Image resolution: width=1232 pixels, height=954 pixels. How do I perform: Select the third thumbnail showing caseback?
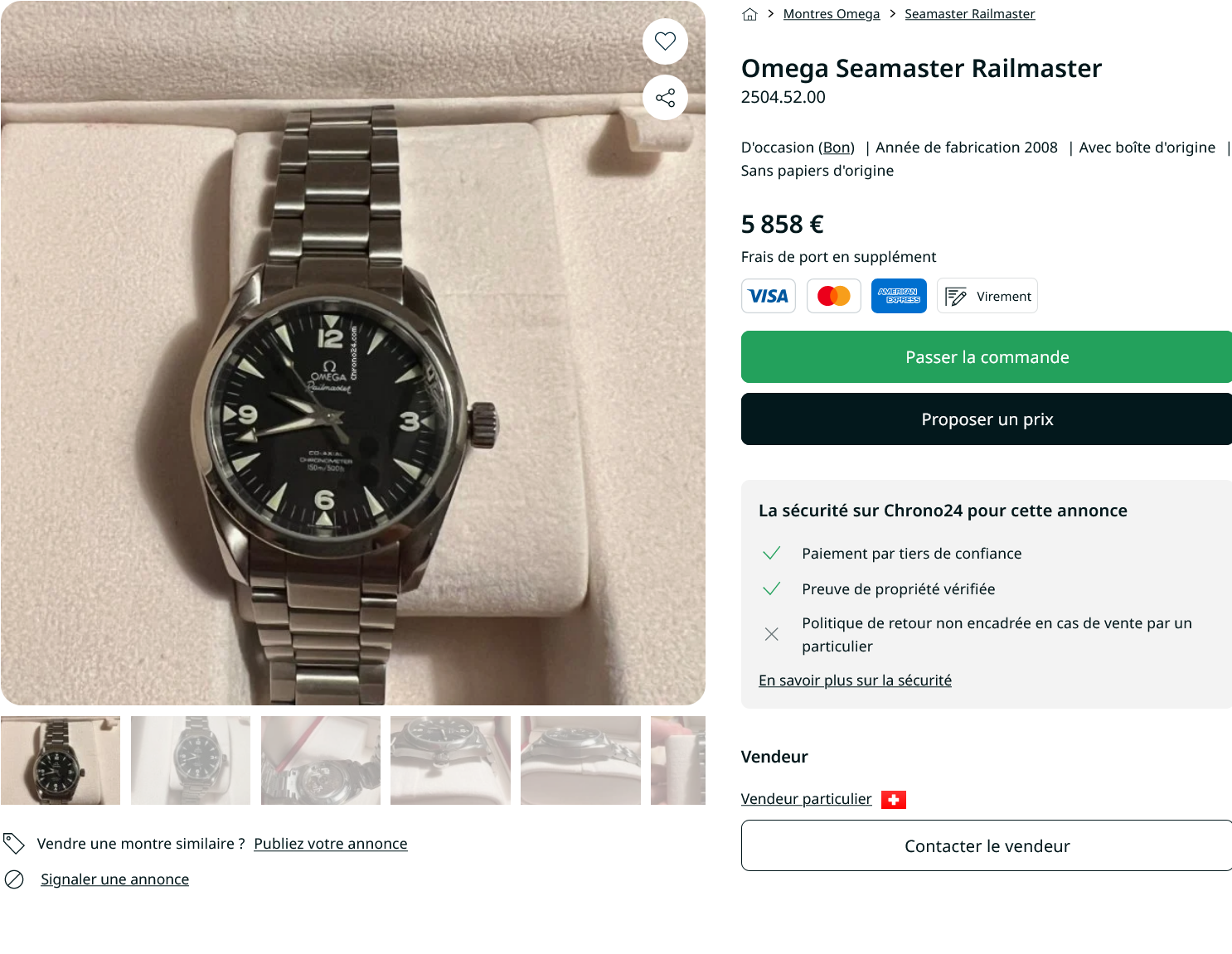coord(321,760)
